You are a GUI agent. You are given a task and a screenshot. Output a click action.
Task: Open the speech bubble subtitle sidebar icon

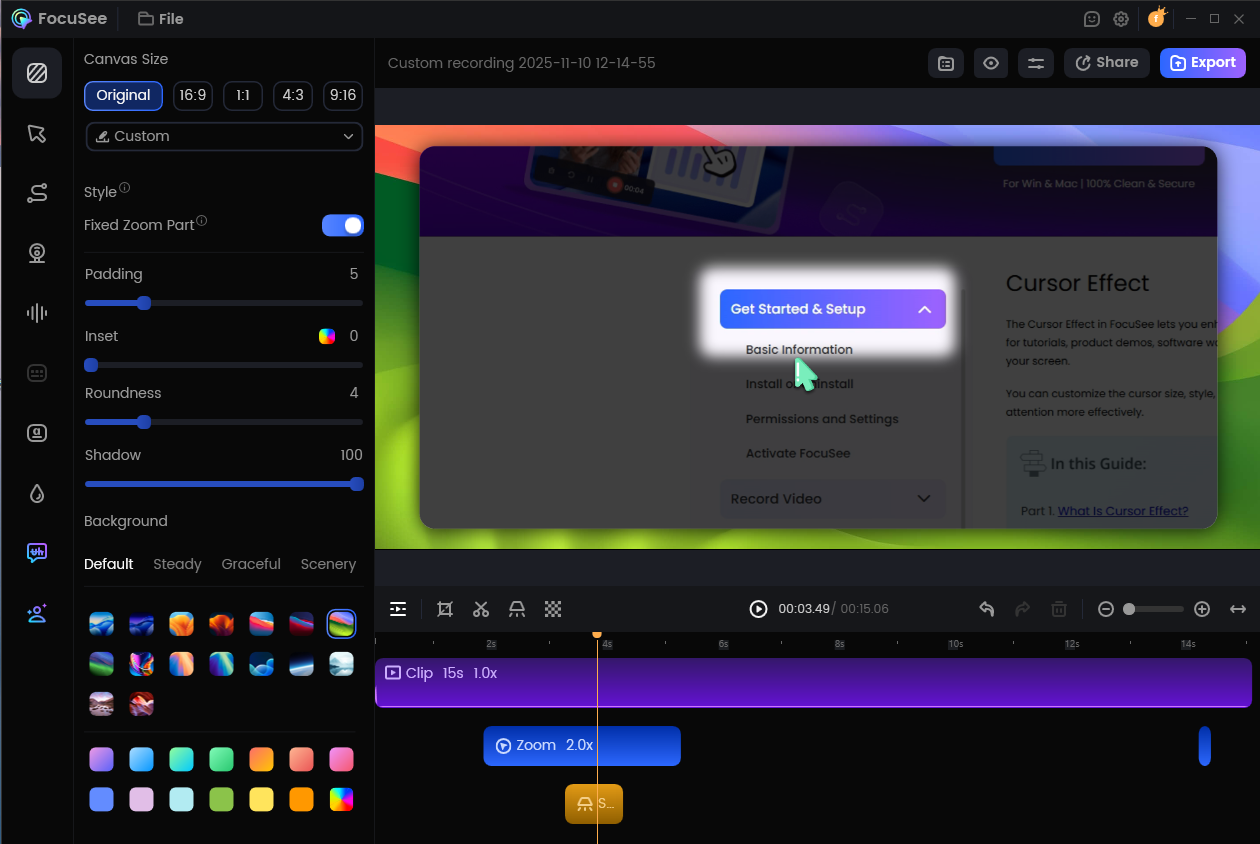(x=37, y=553)
